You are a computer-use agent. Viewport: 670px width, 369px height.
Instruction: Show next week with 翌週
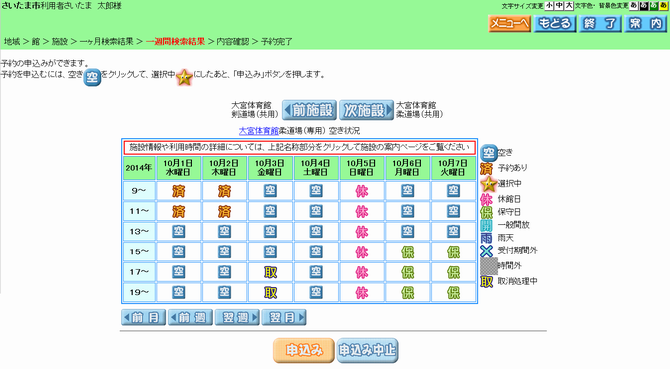click(237, 317)
